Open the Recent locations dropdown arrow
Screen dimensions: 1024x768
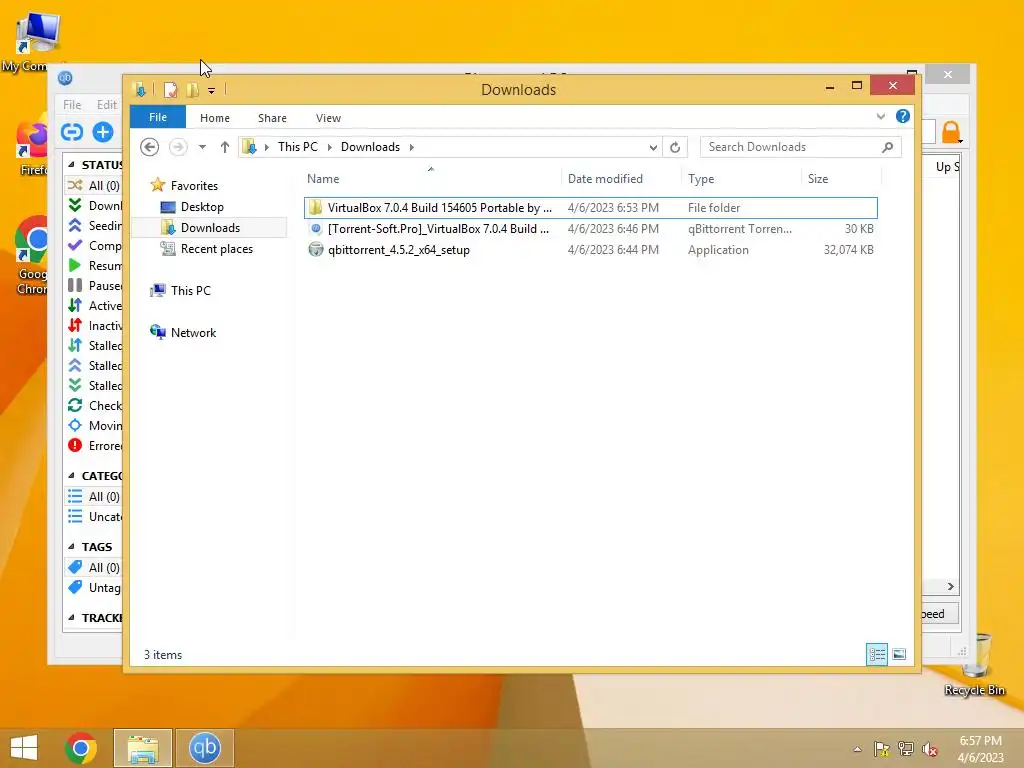click(202, 147)
